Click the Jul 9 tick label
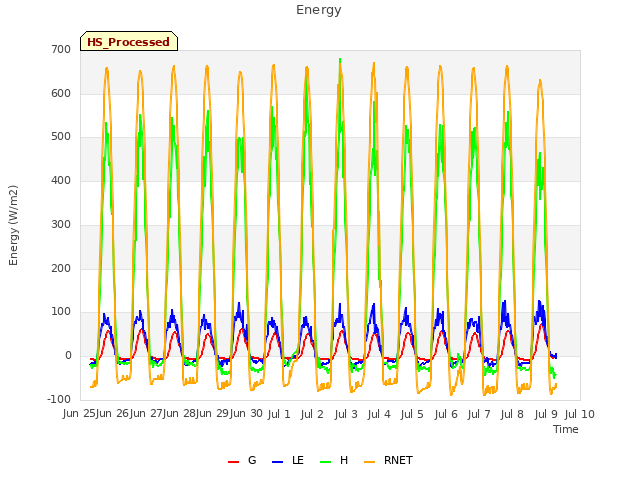The image size is (640, 480). 546,414
